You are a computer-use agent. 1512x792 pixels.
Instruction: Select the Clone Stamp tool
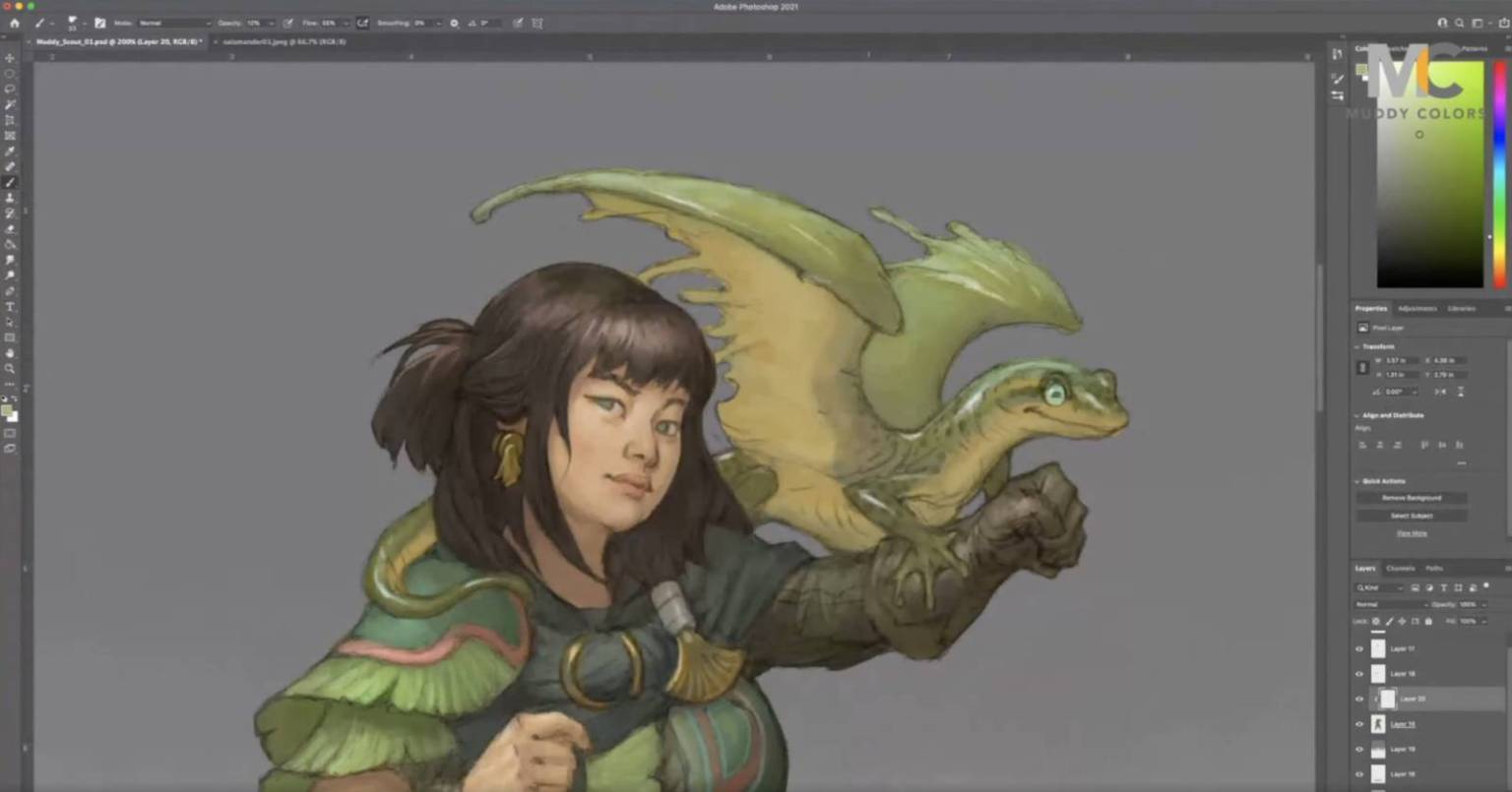pyautogui.click(x=11, y=197)
